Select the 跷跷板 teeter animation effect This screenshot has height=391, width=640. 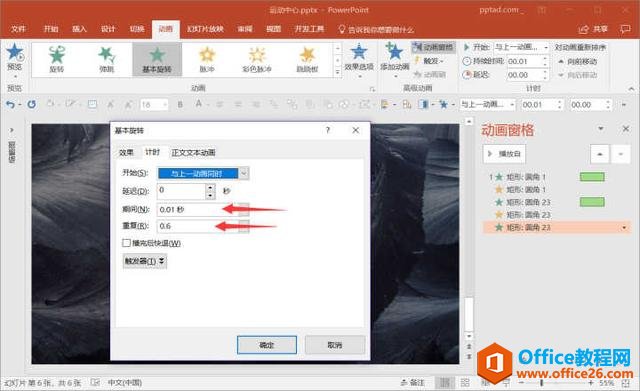tap(307, 60)
